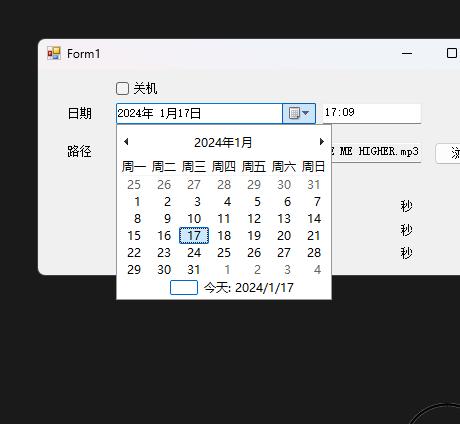The image size is (460, 424).
Task: Select January 24 in calendar
Action: (x=194, y=253)
